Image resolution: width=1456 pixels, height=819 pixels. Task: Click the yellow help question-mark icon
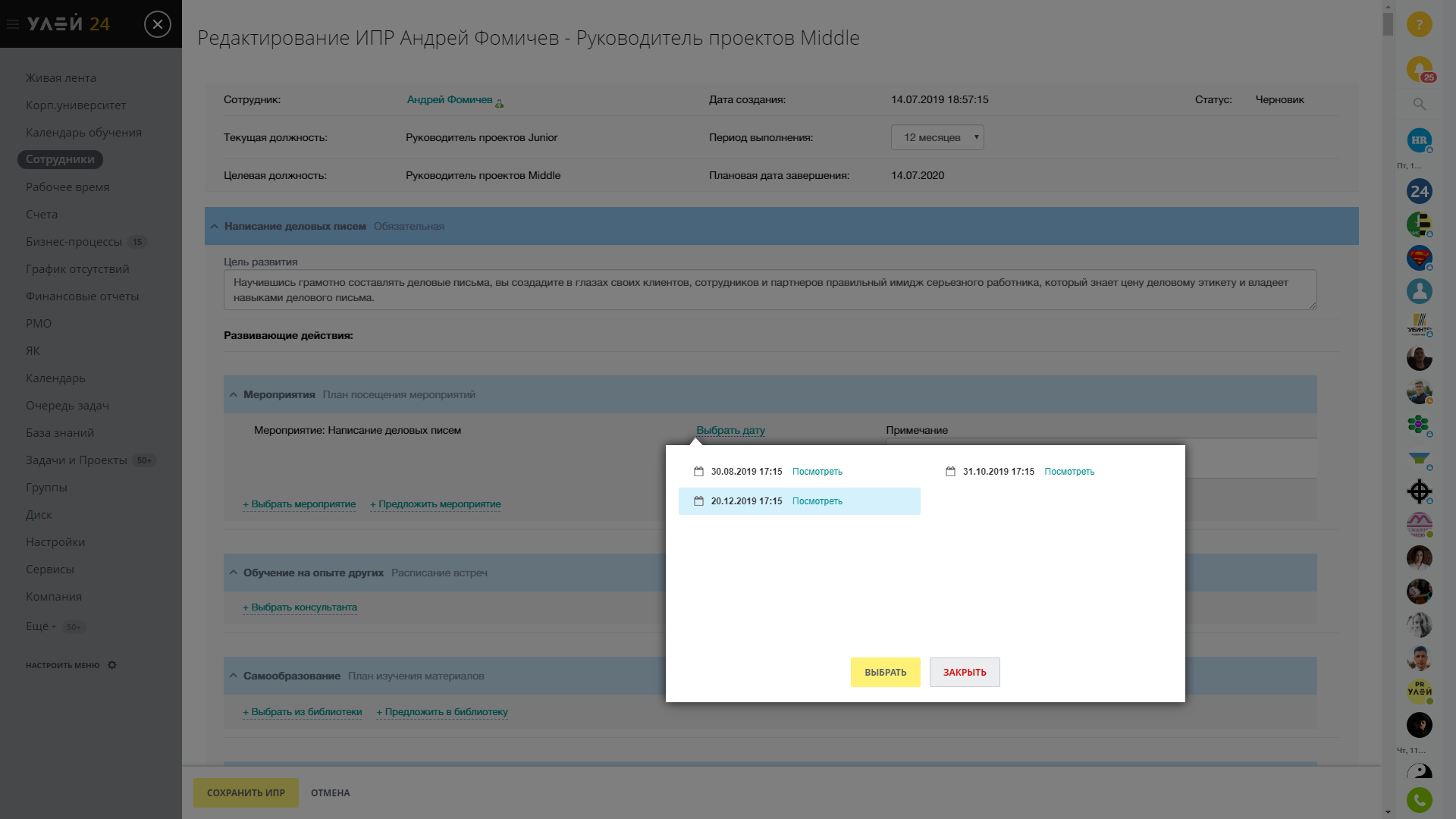(1419, 24)
